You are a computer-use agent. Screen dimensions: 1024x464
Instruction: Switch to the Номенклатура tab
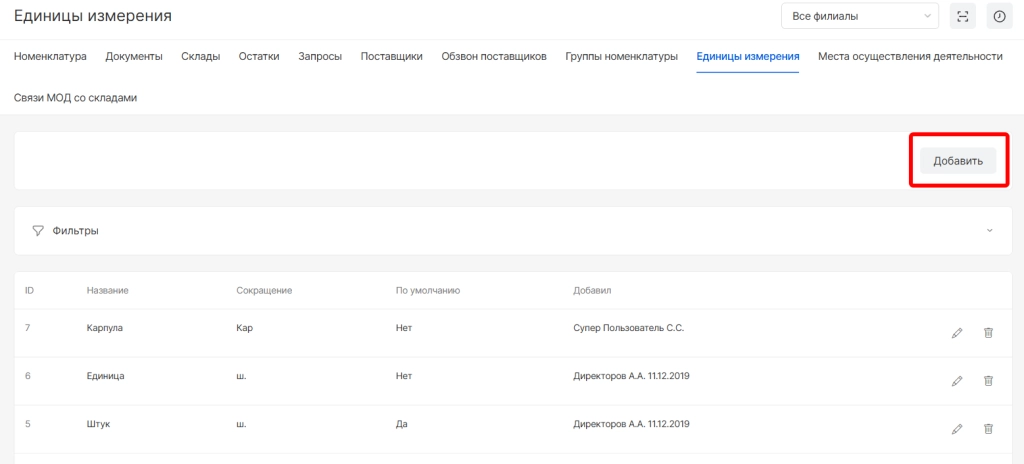point(50,56)
